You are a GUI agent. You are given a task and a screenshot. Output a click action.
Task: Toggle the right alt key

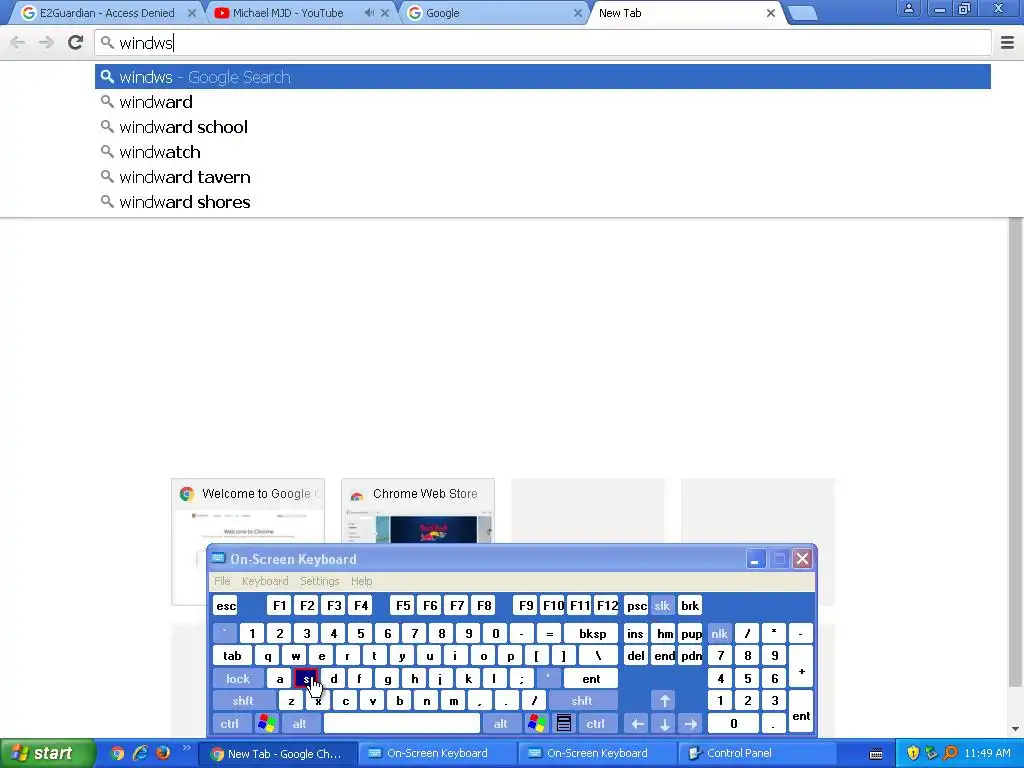click(x=501, y=724)
